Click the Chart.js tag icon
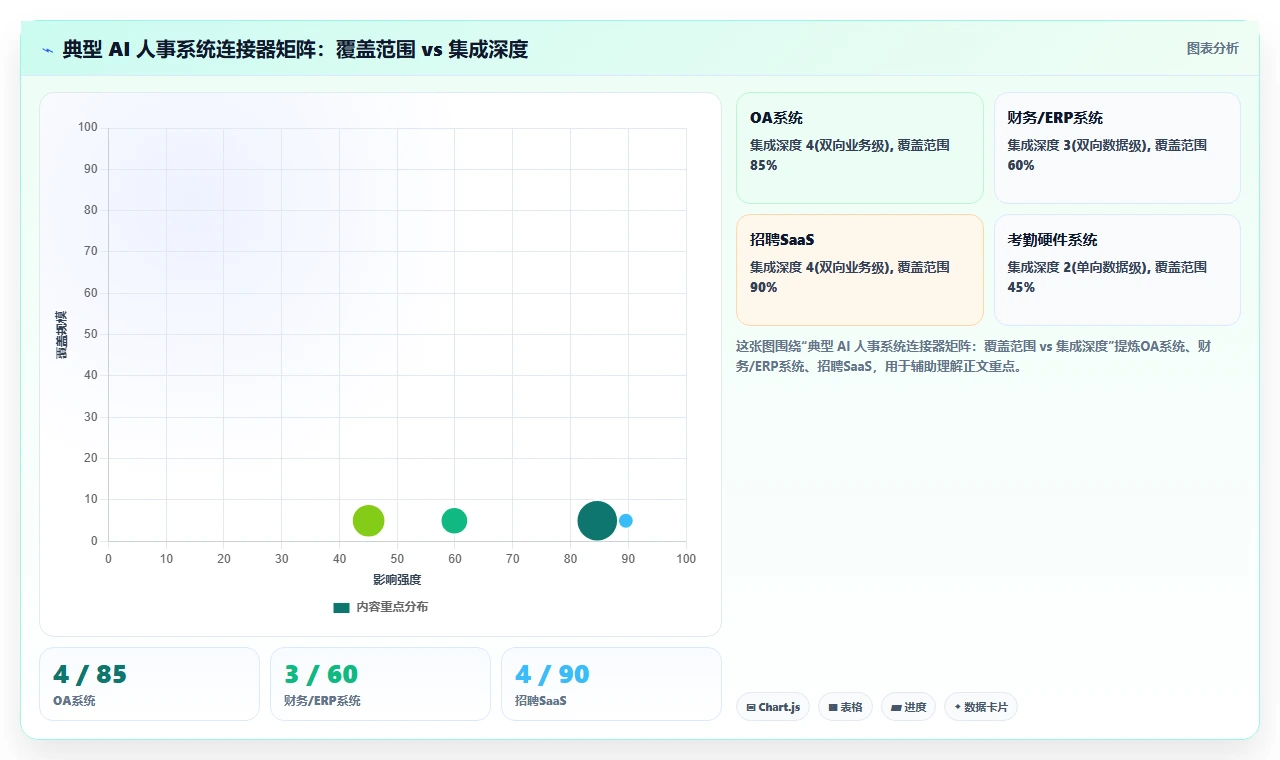The width and height of the screenshot is (1280, 760). tap(751, 707)
